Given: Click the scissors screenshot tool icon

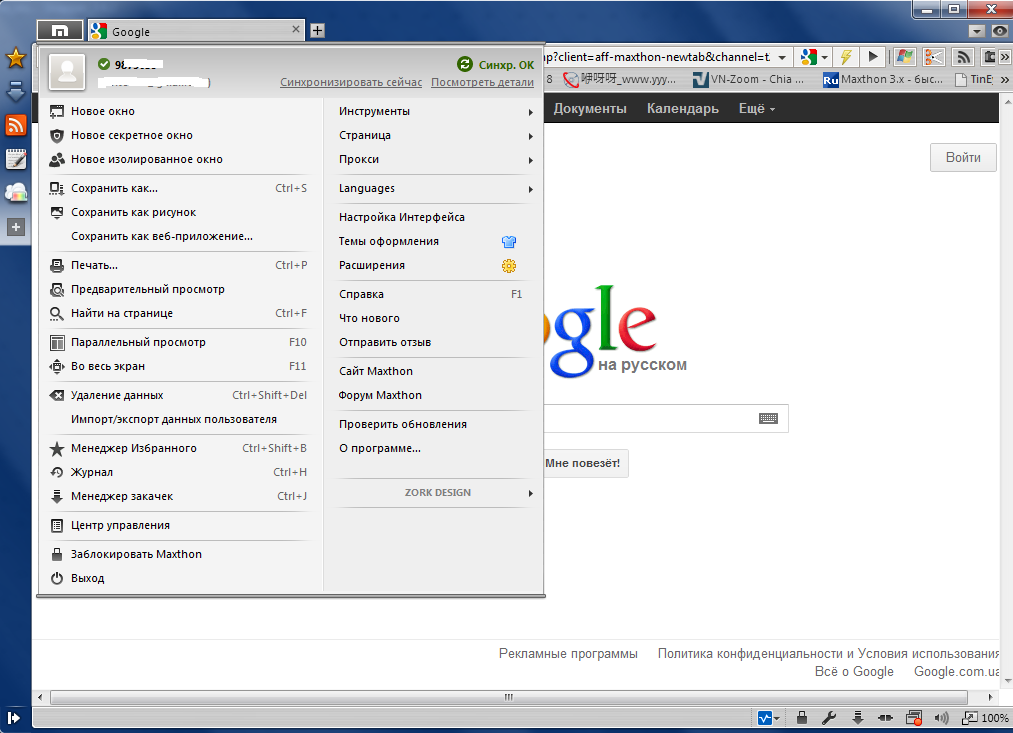Looking at the screenshot, I should (933, 57).
